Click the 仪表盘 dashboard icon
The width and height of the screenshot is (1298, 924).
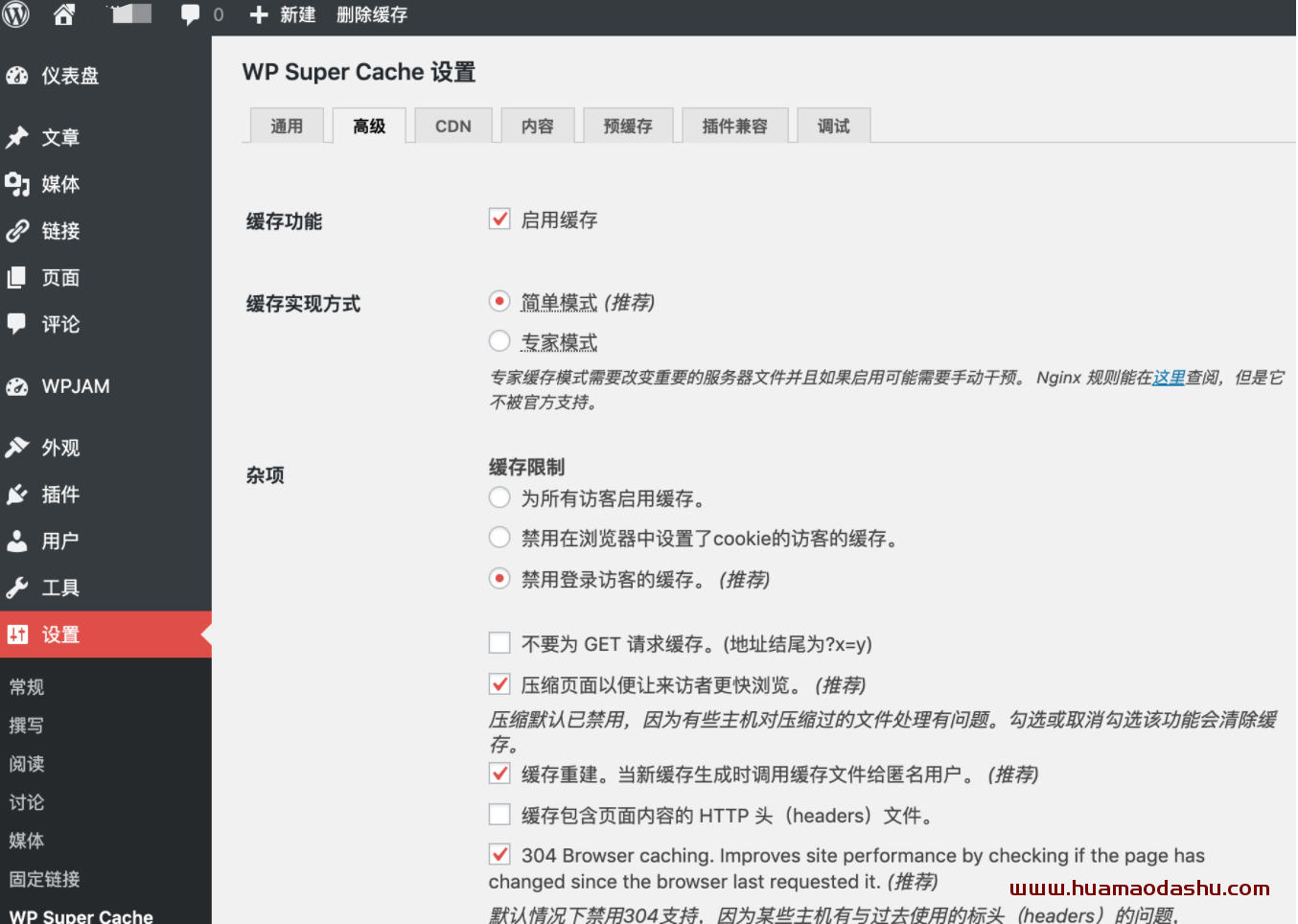17,76
